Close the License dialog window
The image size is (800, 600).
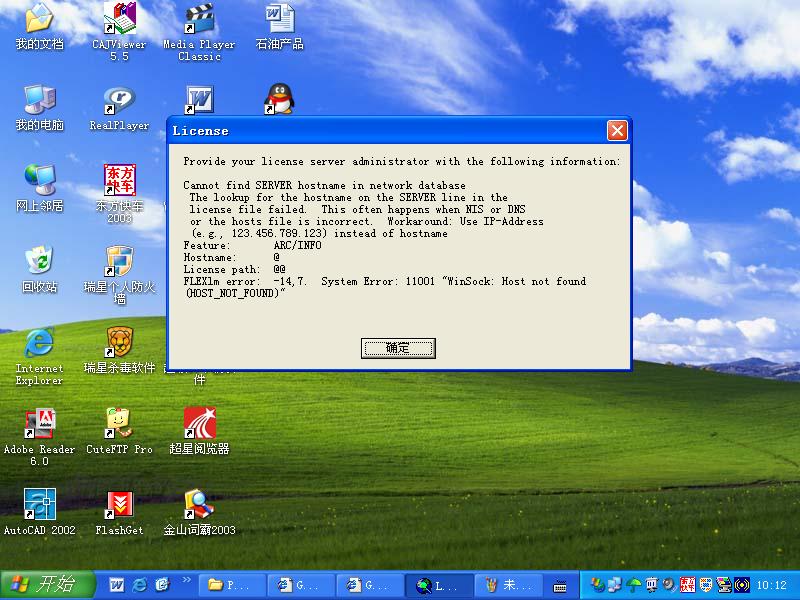pos(617,131)
